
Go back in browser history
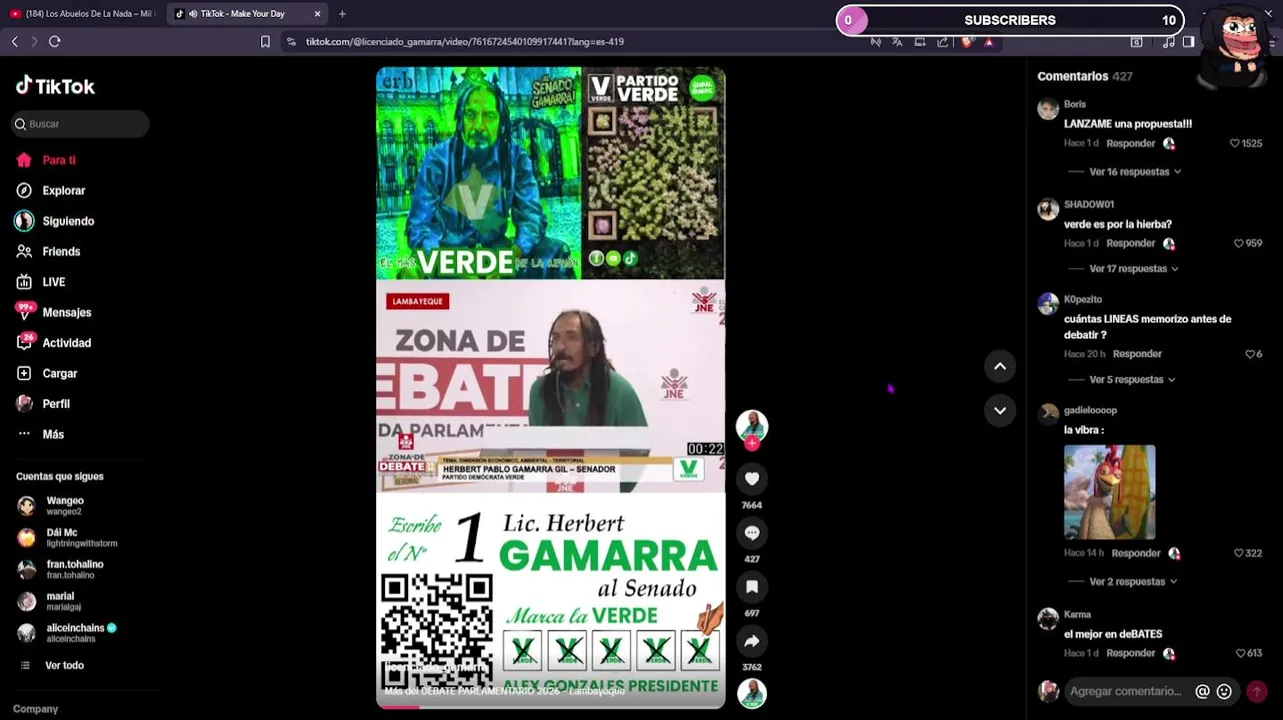(x=14, y=42)
